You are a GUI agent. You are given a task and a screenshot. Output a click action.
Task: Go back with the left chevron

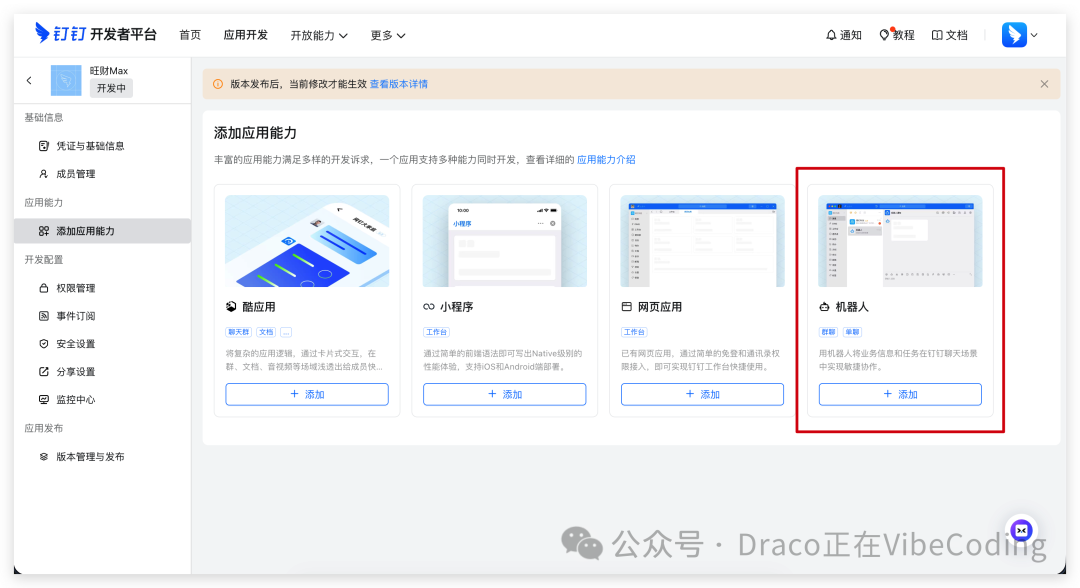tap(29, 81)
